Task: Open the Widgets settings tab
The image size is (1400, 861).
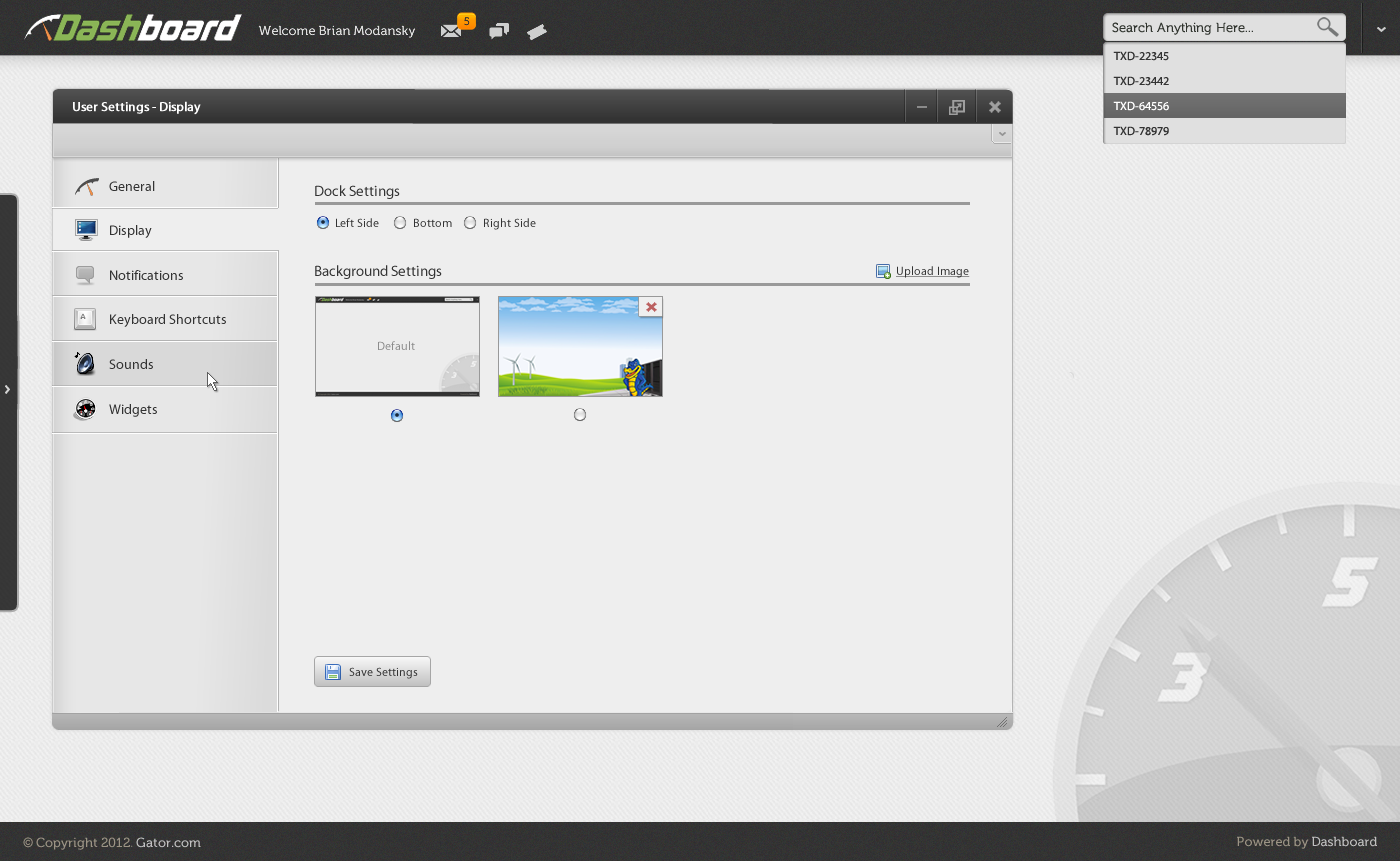Action: [165, 409]
